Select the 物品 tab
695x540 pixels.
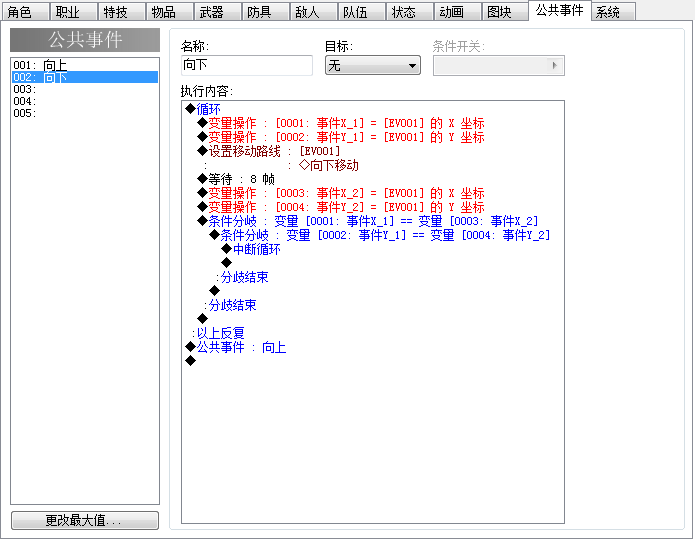169,12
